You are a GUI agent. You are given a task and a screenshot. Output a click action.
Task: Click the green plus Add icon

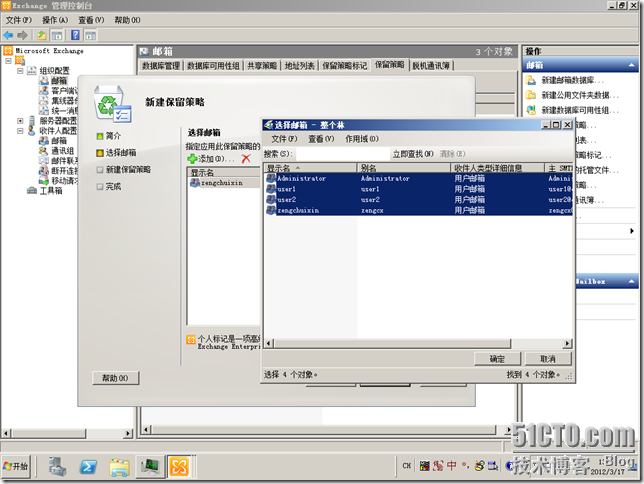[x=193, y=159]
